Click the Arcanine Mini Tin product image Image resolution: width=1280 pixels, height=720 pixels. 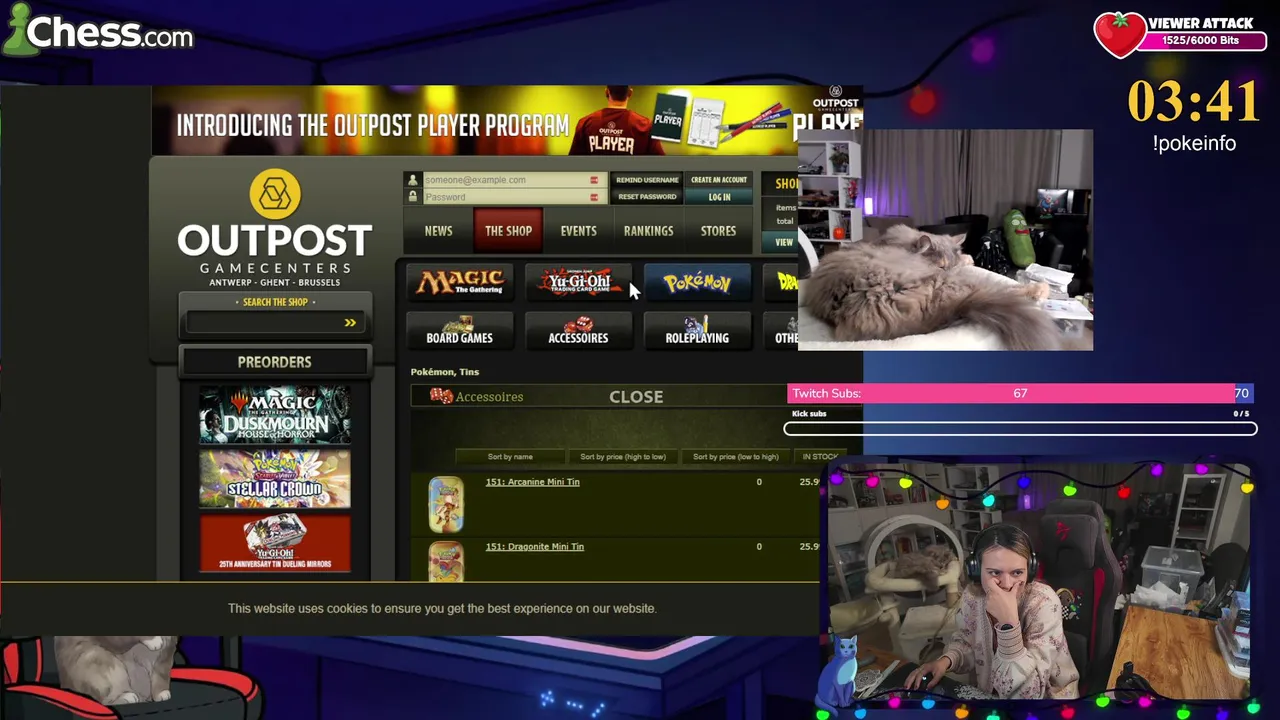point(446,503)
